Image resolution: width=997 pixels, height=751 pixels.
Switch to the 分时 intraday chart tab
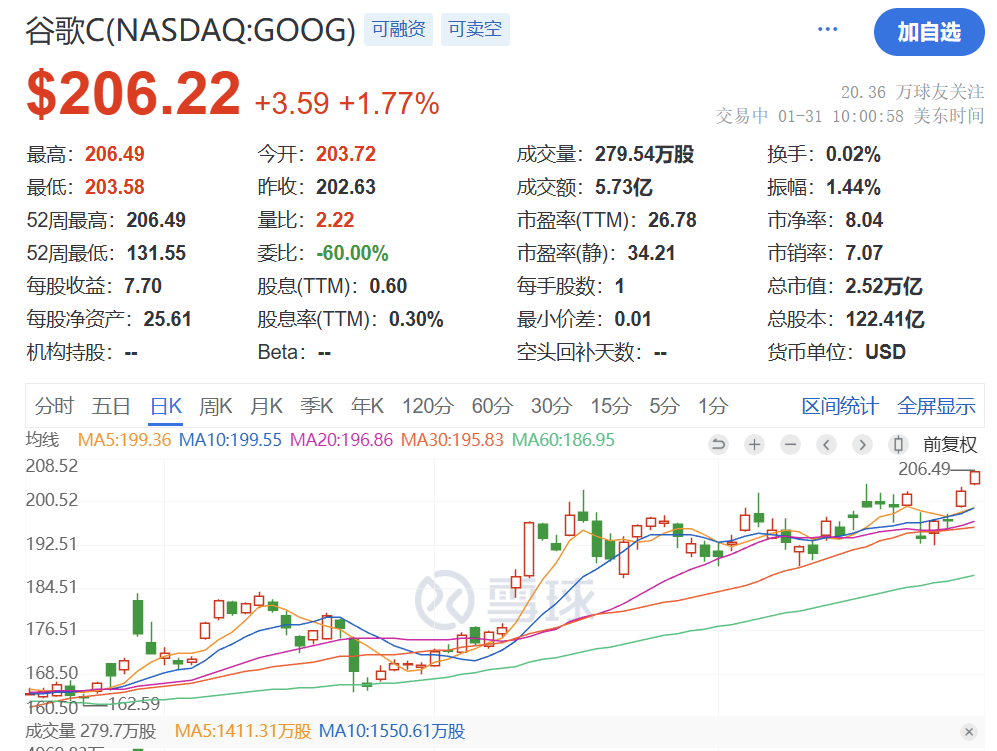click(x=54, y=406)
